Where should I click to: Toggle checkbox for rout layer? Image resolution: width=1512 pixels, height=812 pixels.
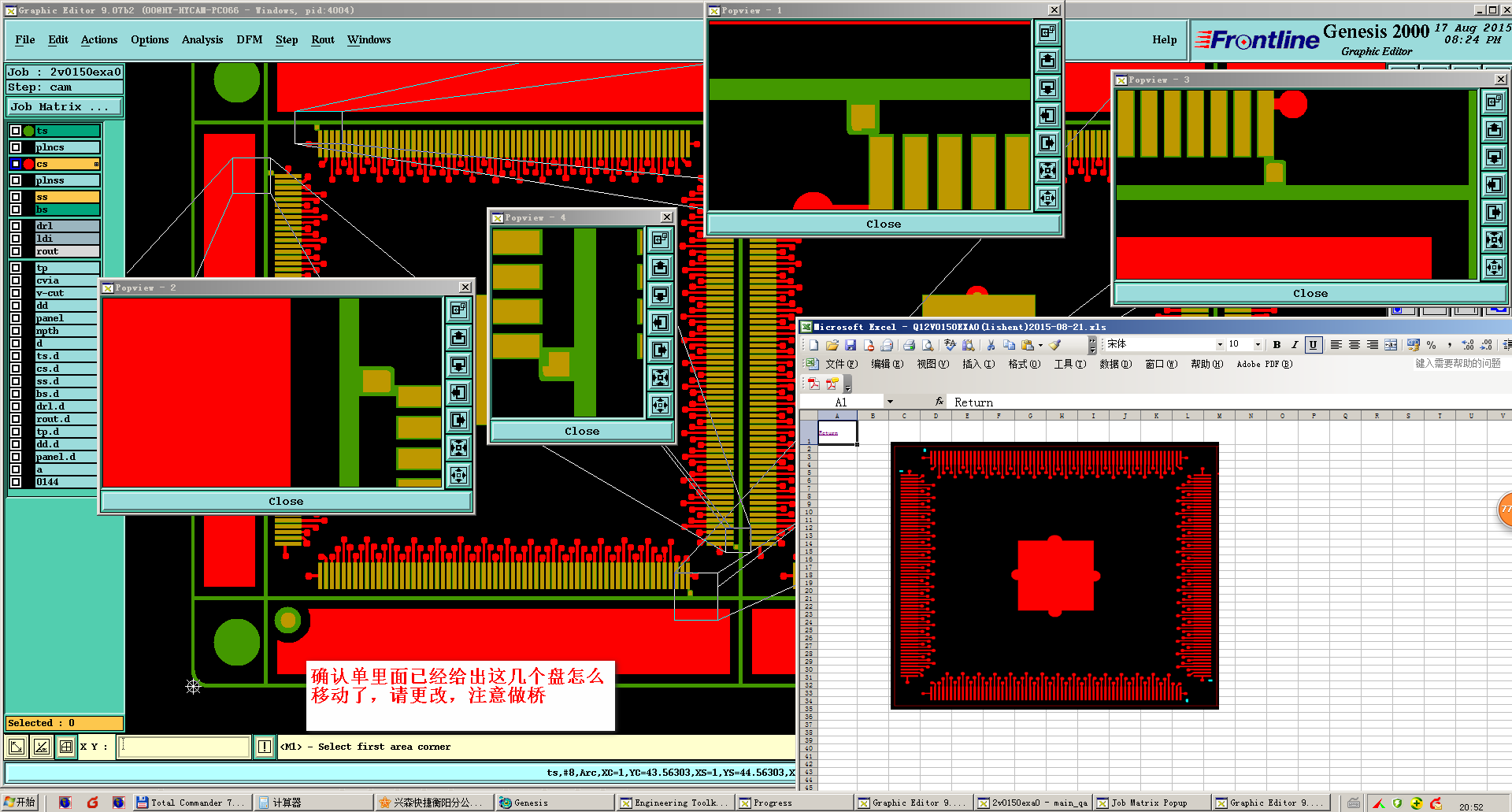[x=16, y=251]
